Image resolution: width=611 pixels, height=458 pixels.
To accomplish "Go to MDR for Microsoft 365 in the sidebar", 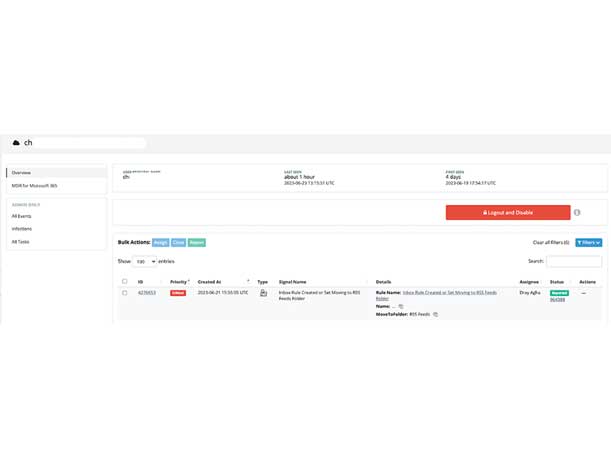I will pyautogui.click(x=35, y=186).
